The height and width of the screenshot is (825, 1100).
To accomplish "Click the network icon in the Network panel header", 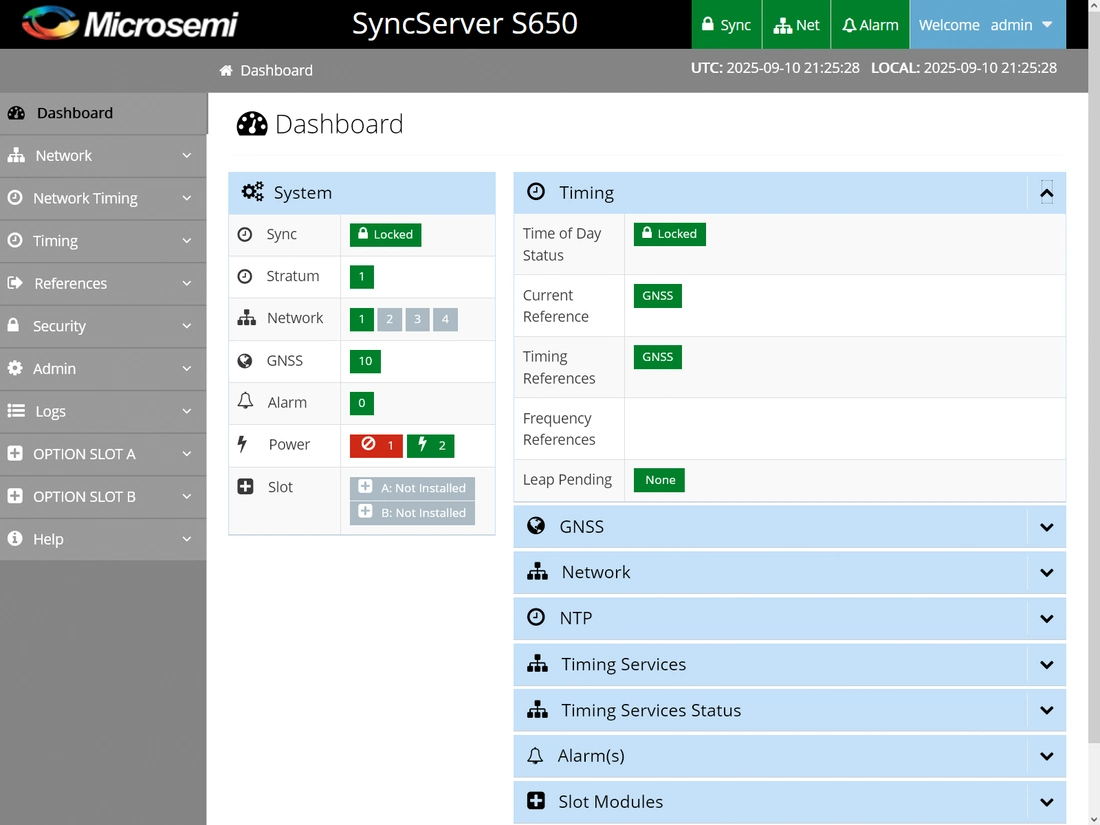I will pos(537,572).
